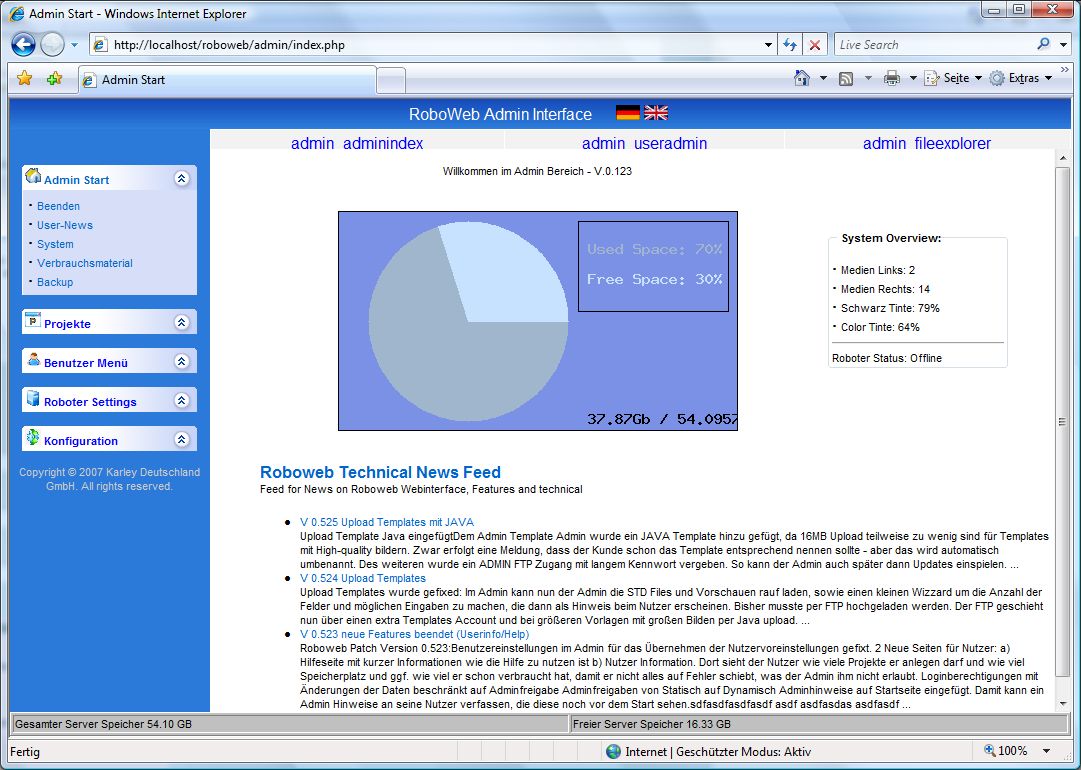Viewport: 1081px width, 770px height.
Task: Click the Print icon
Action: (x=891, y=78)
